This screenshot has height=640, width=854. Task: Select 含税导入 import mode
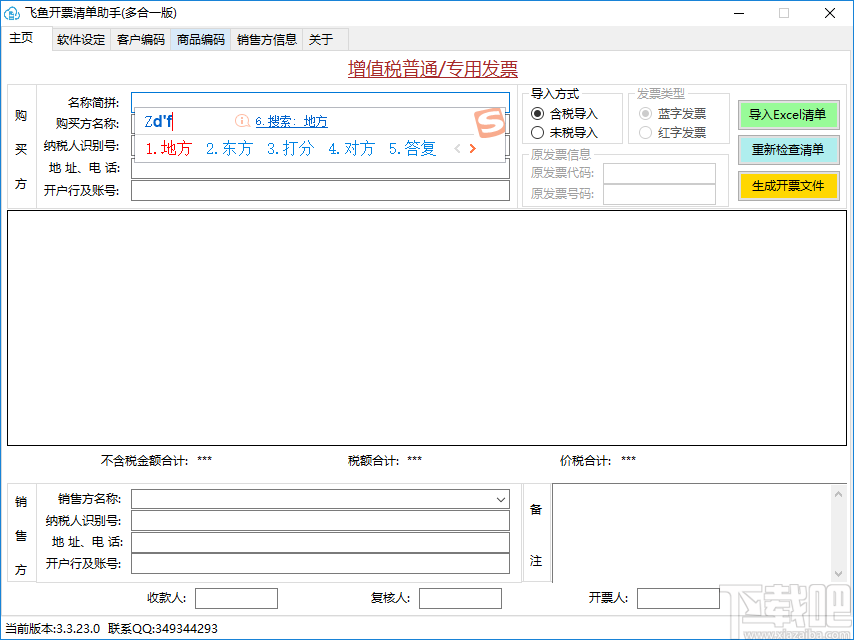point(565,113)
